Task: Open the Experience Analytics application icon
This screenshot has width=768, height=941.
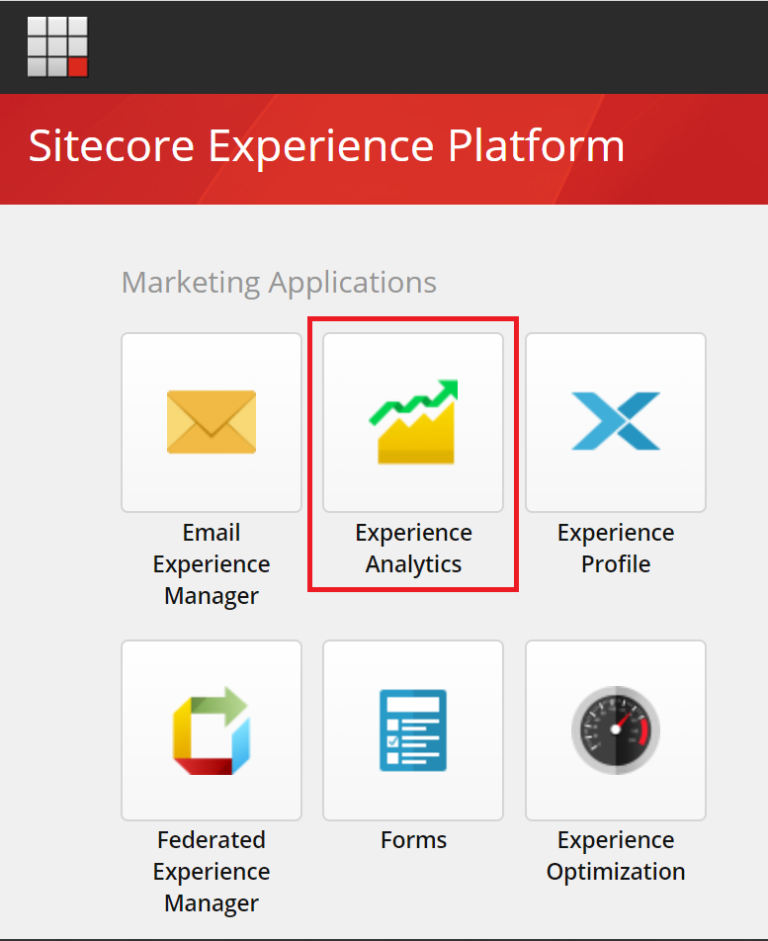Action: click(413, 422)
